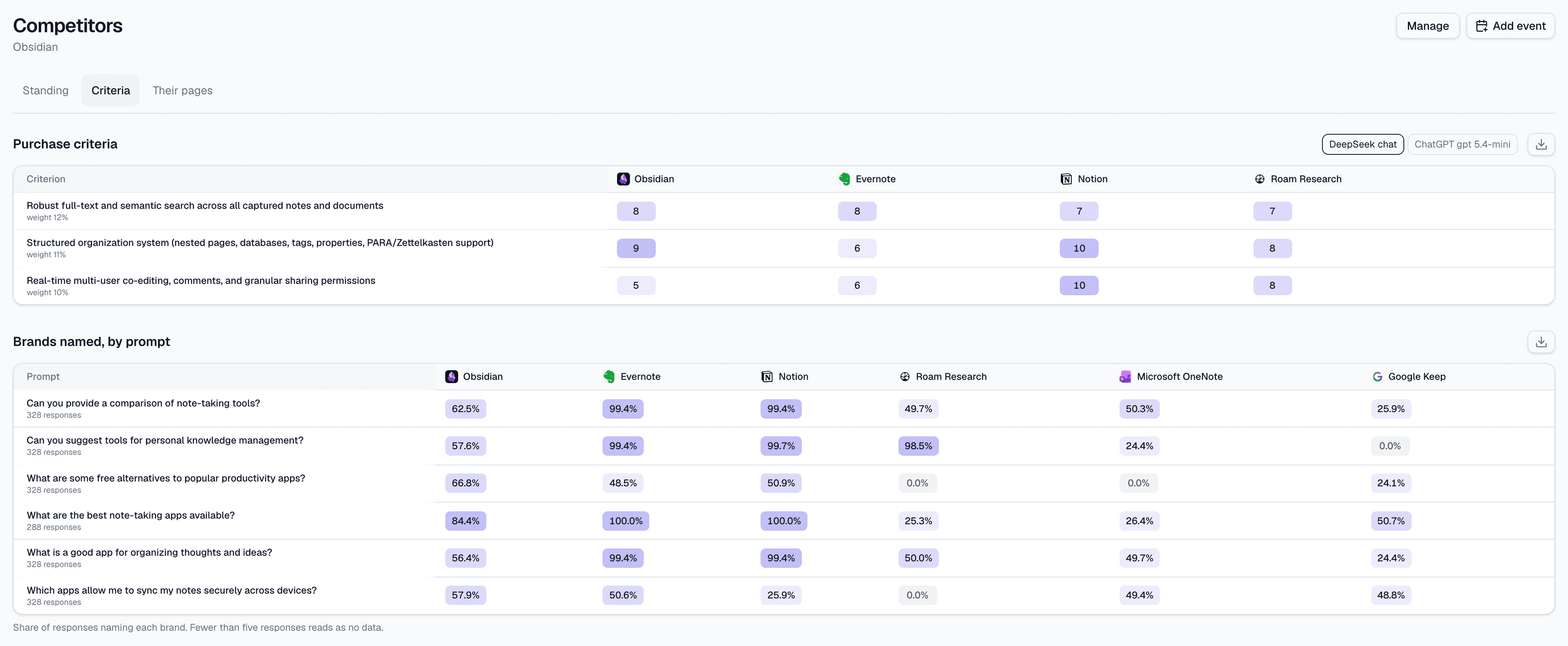Click Obsidian's 62.5% cell for comparison prompt
Screen dimensions: 1568x646
pos(465,408)
